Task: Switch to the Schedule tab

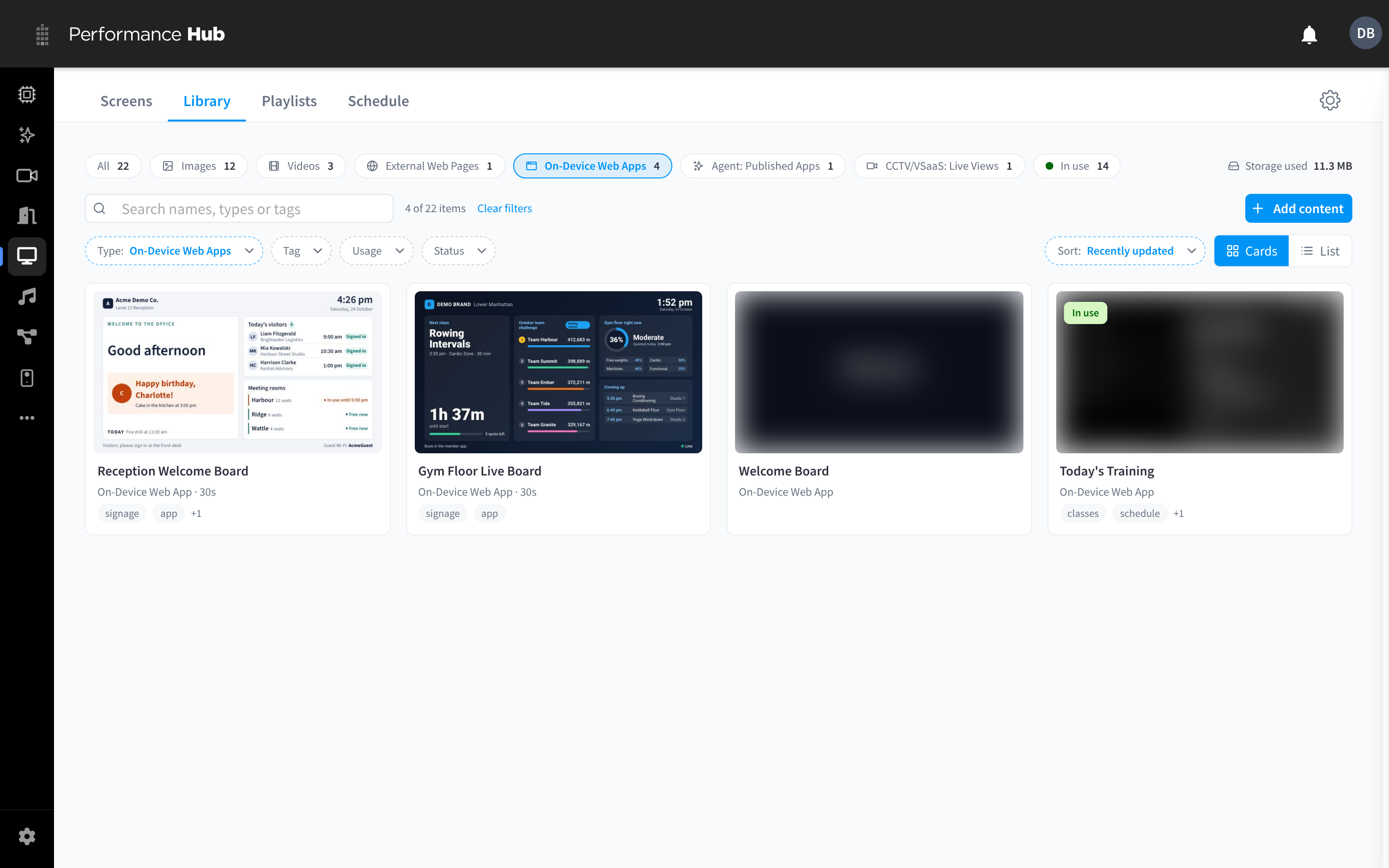Action: pyautogui.click(x=378, y=101)
